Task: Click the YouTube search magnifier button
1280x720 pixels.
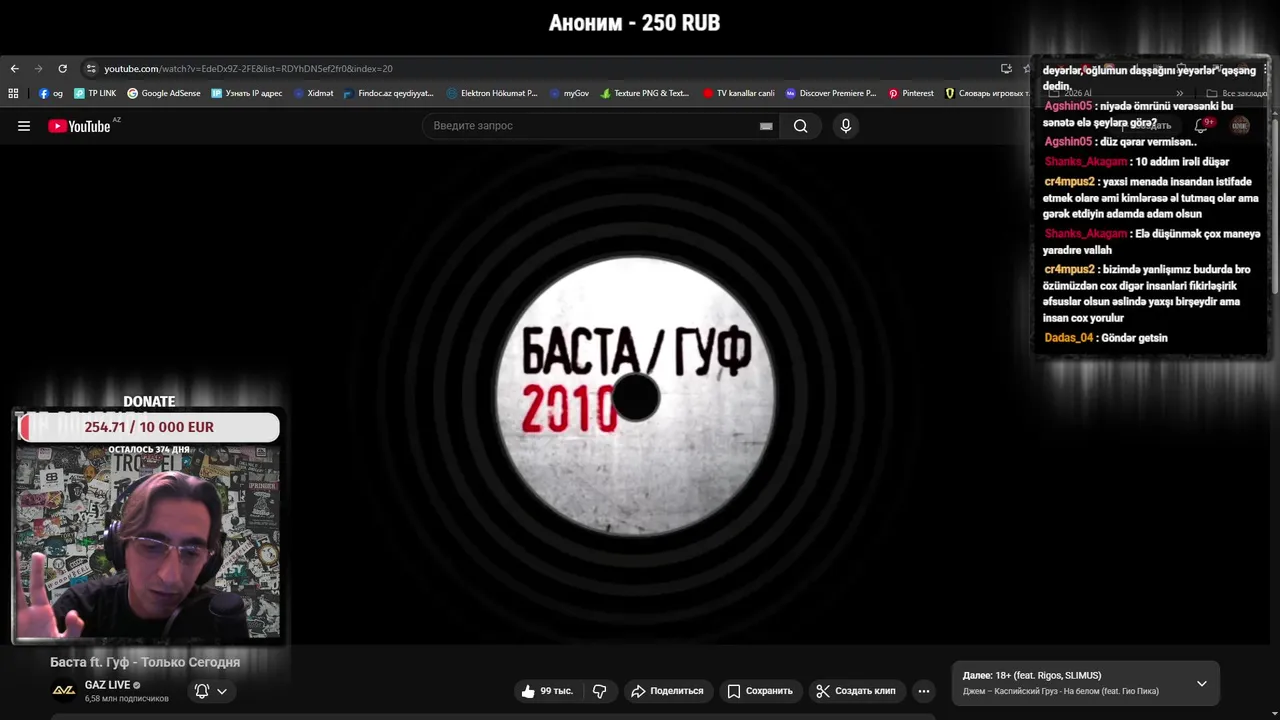Action: coord(800,126)
